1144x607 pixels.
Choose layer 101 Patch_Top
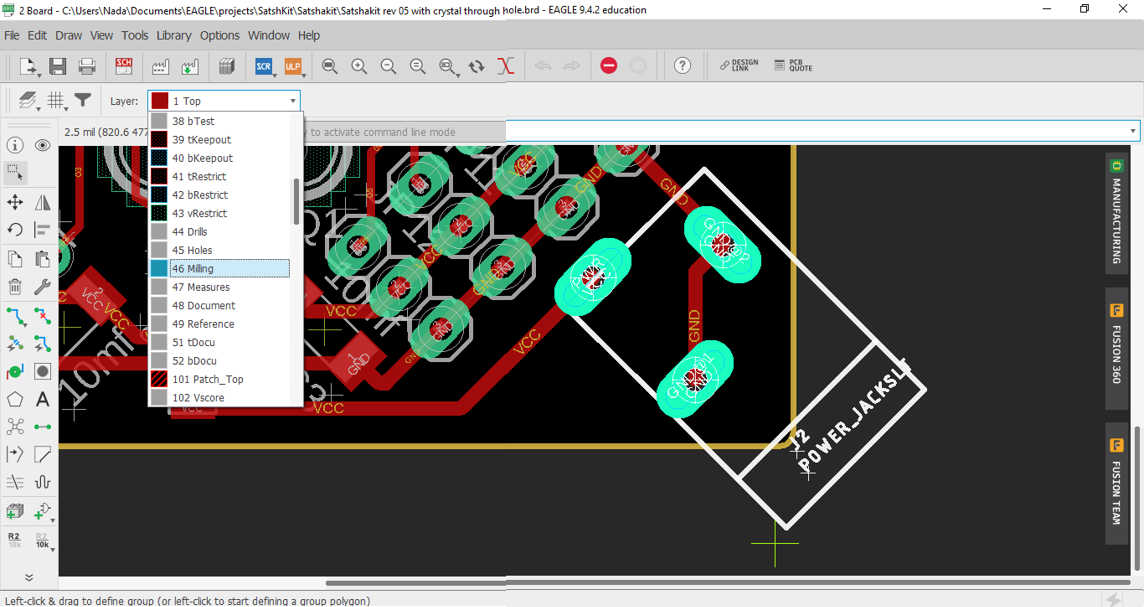pyautogui.click(x=220, y=379)
